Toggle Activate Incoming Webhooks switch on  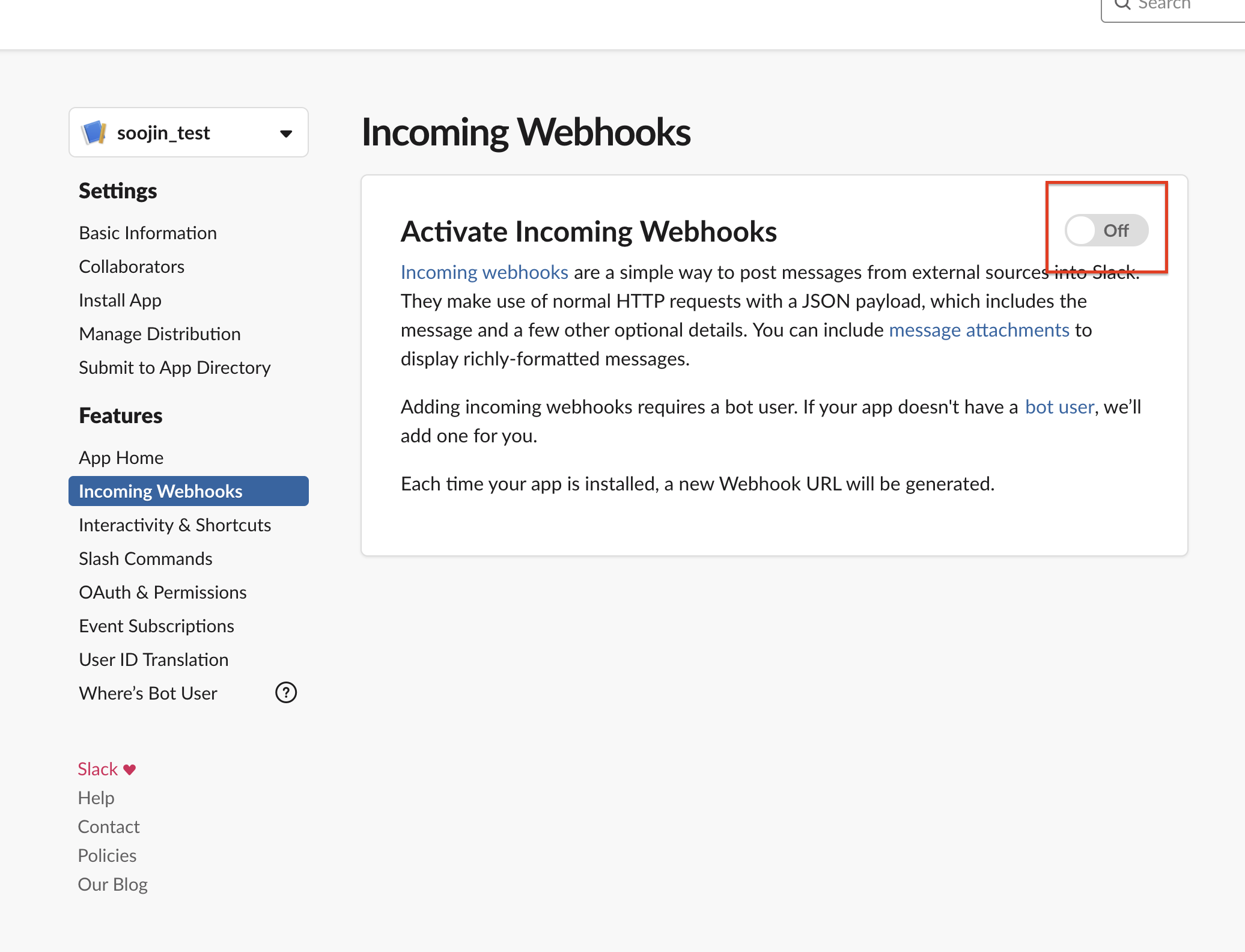pos(1106,230)
